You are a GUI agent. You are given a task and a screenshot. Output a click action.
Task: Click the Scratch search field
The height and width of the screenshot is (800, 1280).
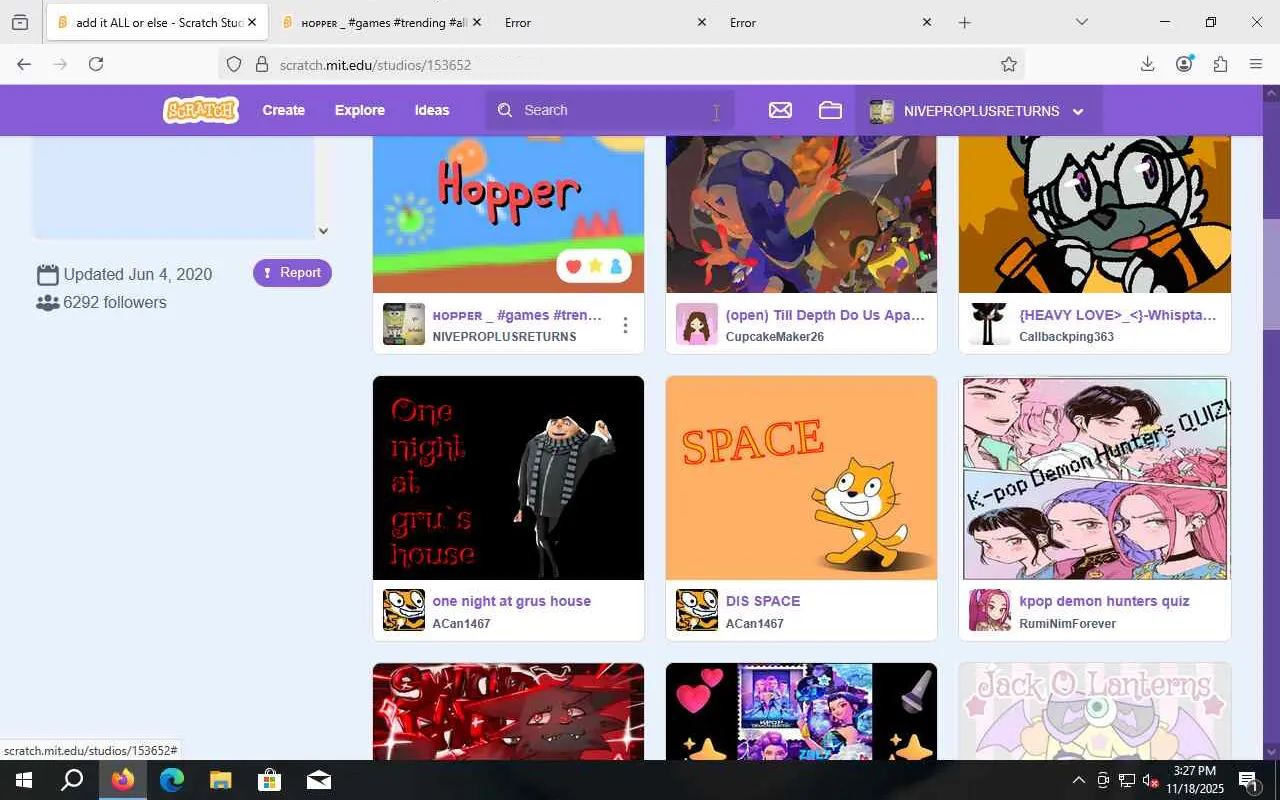[x=610, y=110]
